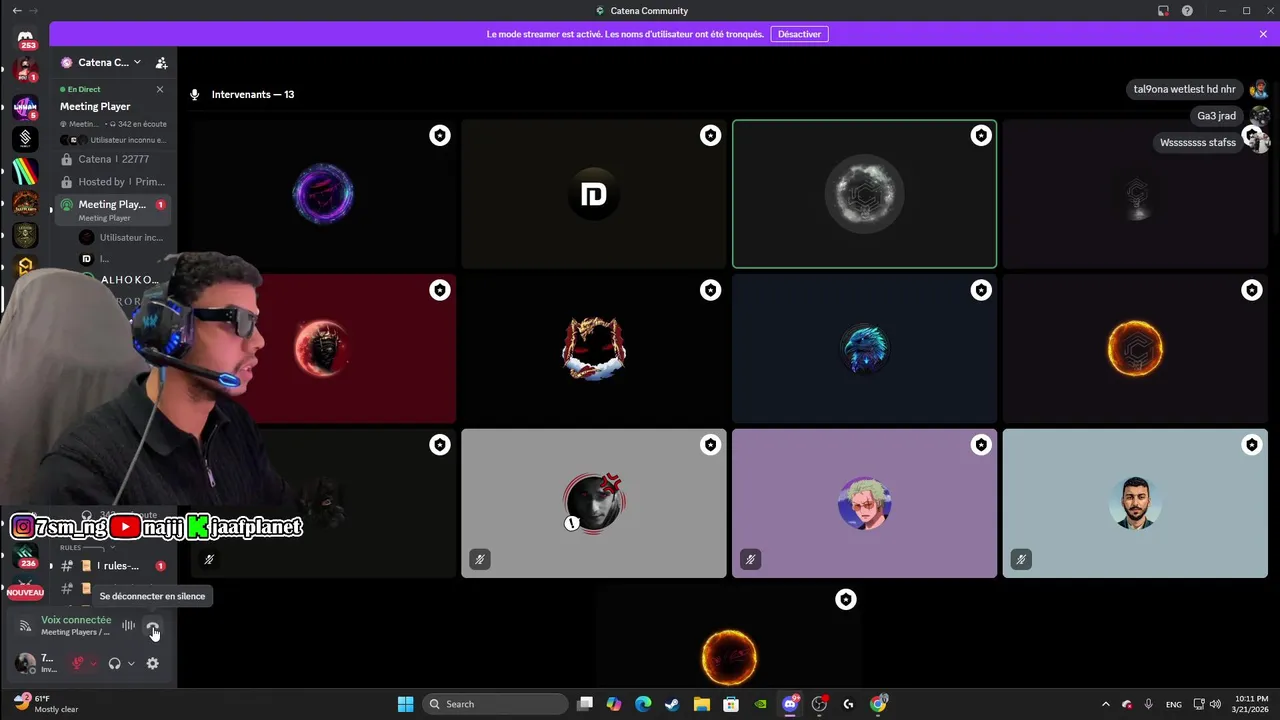Dismiss the streamer mode banner

pos(1263,34)
